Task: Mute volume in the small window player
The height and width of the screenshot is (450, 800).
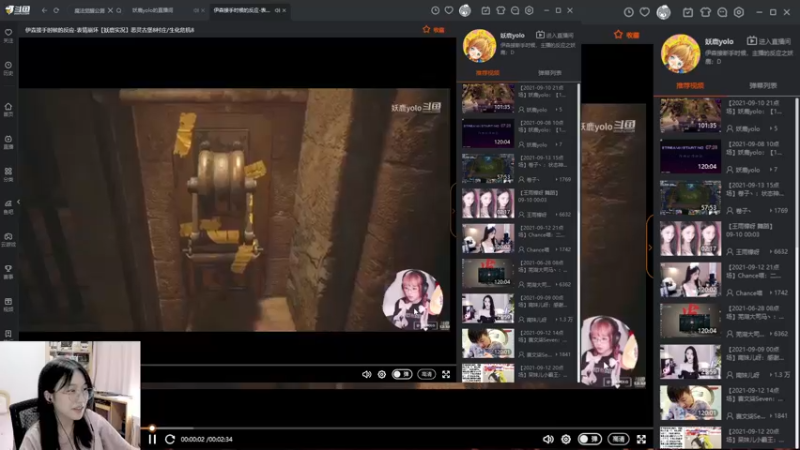Action: pos(366,374)
